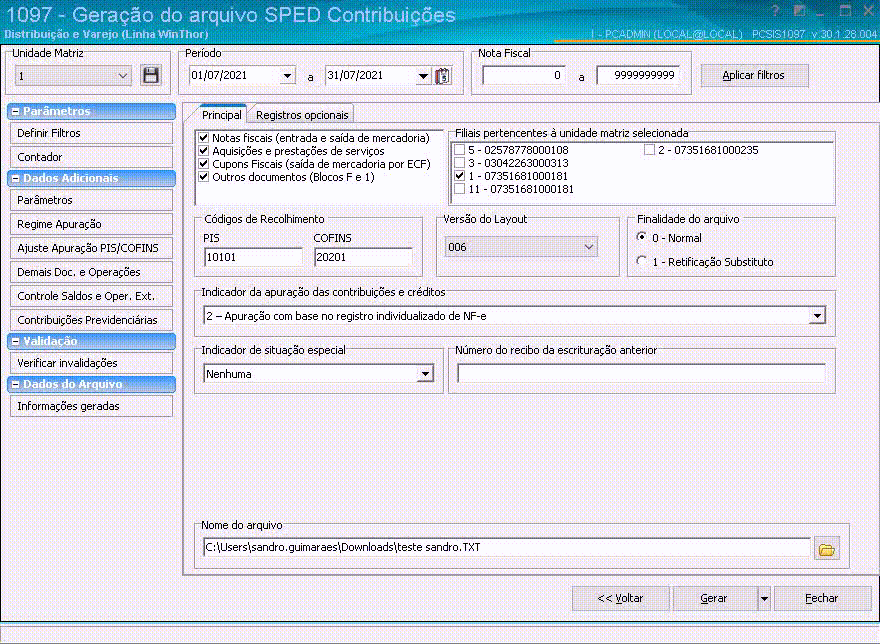880x644 pixels.
Task: Click the help question mark icon in title bar
Action: click(776, 11)
